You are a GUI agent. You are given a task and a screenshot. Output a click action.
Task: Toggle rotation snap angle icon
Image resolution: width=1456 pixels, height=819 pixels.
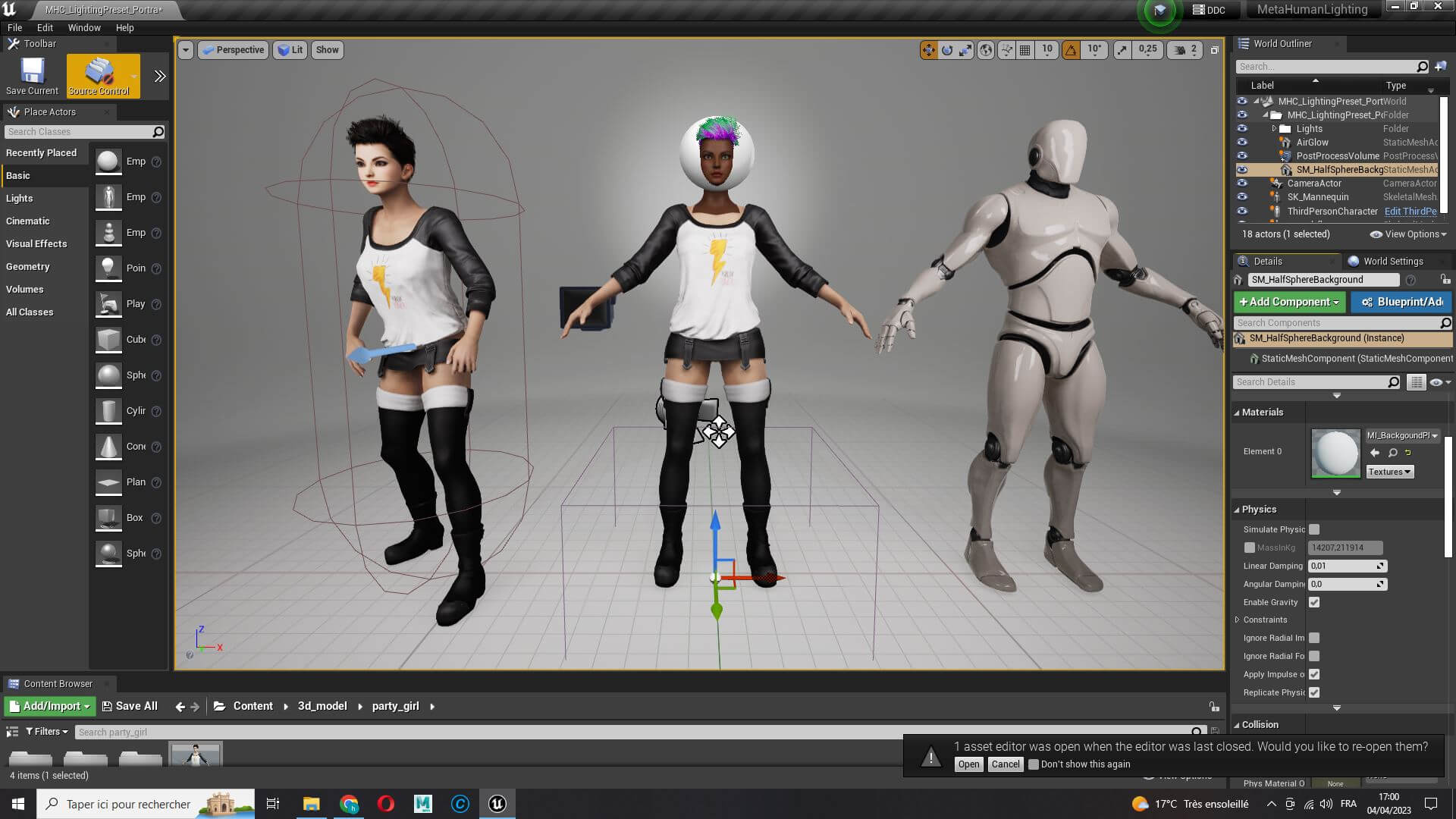click(x=1071, y=50)
